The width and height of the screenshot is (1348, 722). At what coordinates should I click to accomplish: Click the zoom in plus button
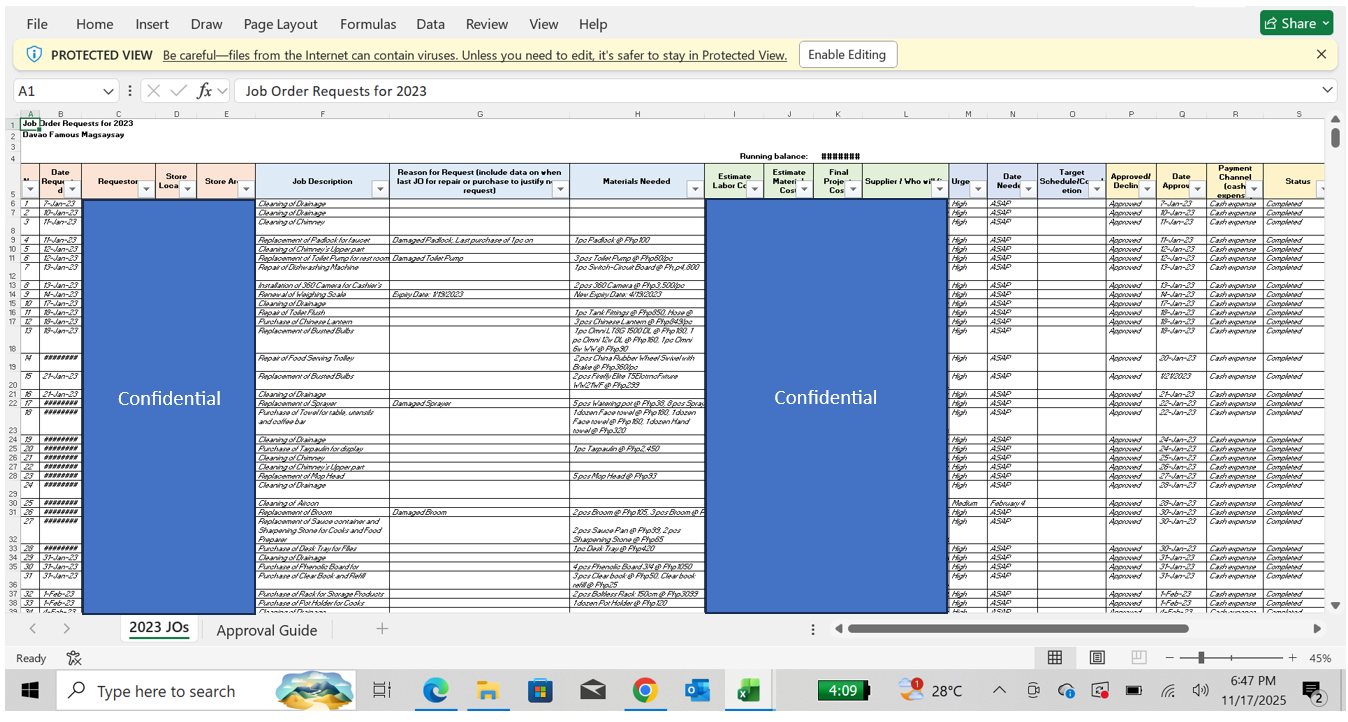point(1292,658)
